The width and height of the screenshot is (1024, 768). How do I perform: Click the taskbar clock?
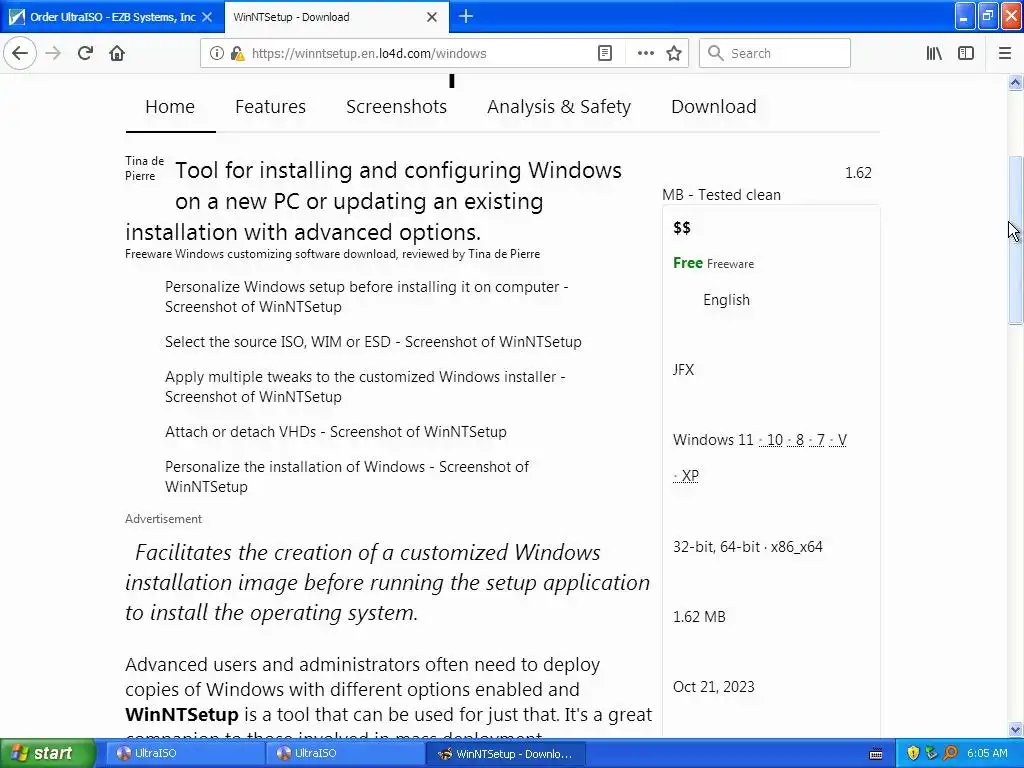987,753
